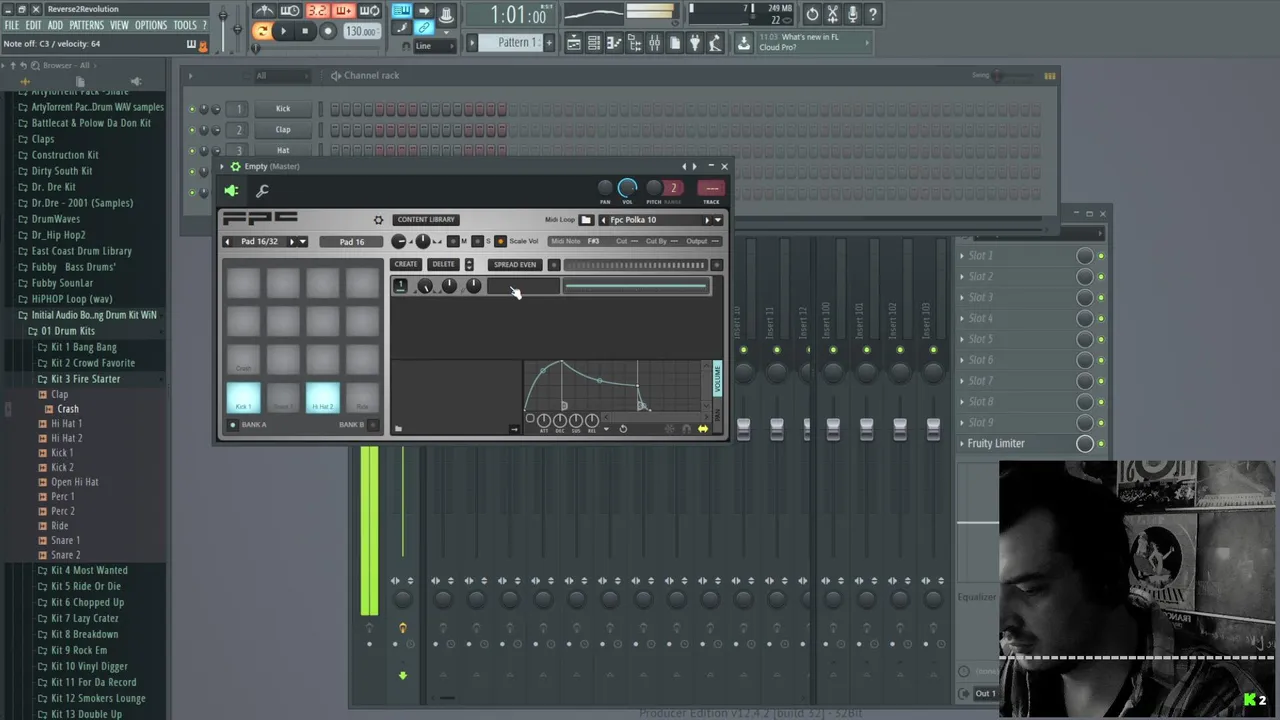Open the FILE menu

(12, 25)
